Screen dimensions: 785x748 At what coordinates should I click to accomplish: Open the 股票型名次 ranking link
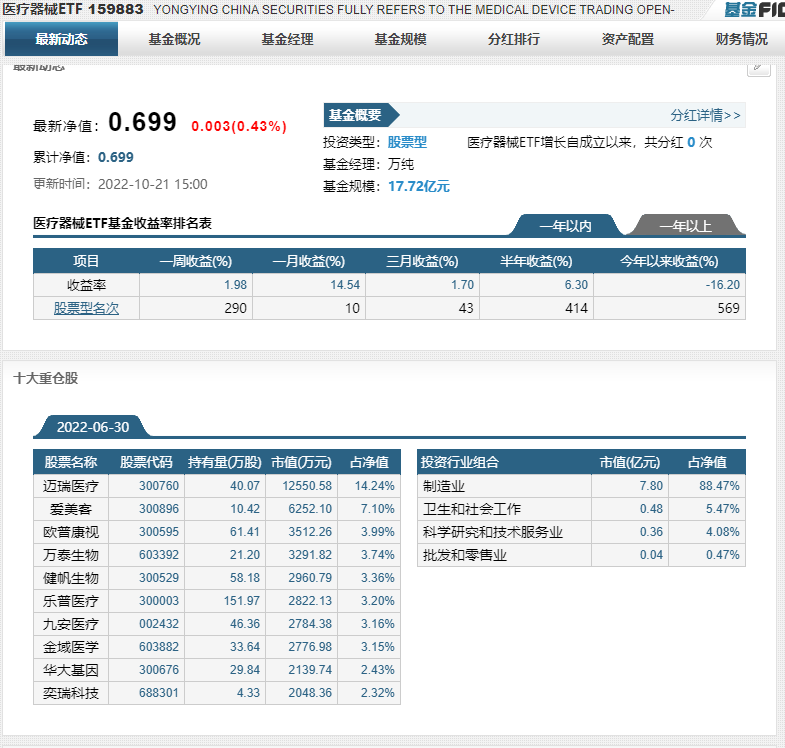tap(86, 308)
